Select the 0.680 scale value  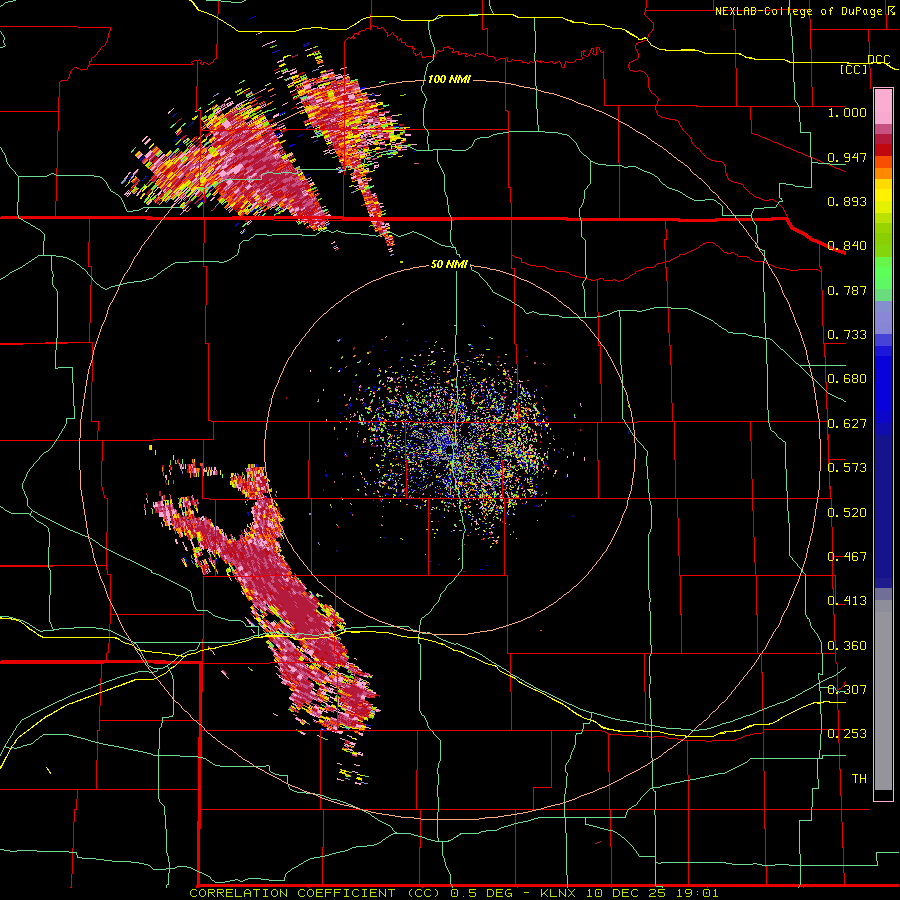coord(847,379)
